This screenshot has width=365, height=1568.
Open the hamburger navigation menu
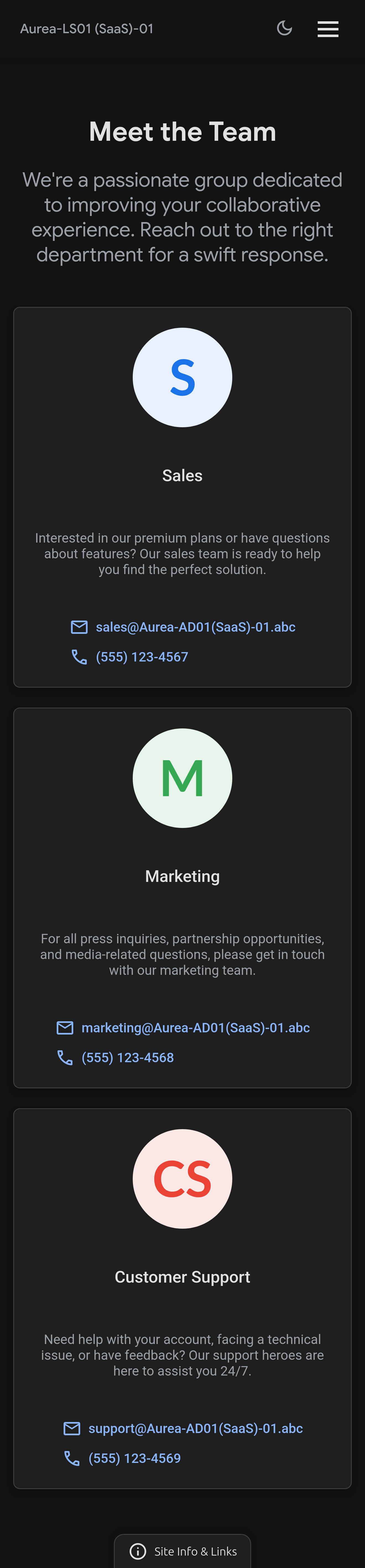328,28
